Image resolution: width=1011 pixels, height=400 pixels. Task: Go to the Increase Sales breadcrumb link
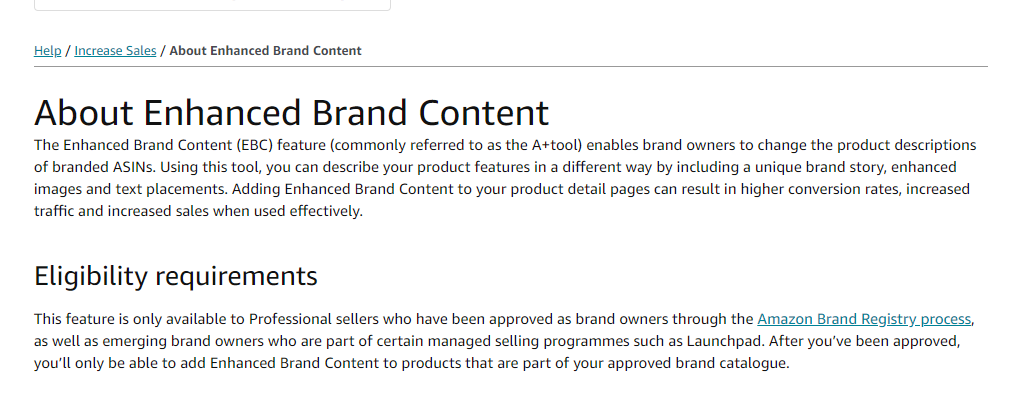(x=115, y=50)
